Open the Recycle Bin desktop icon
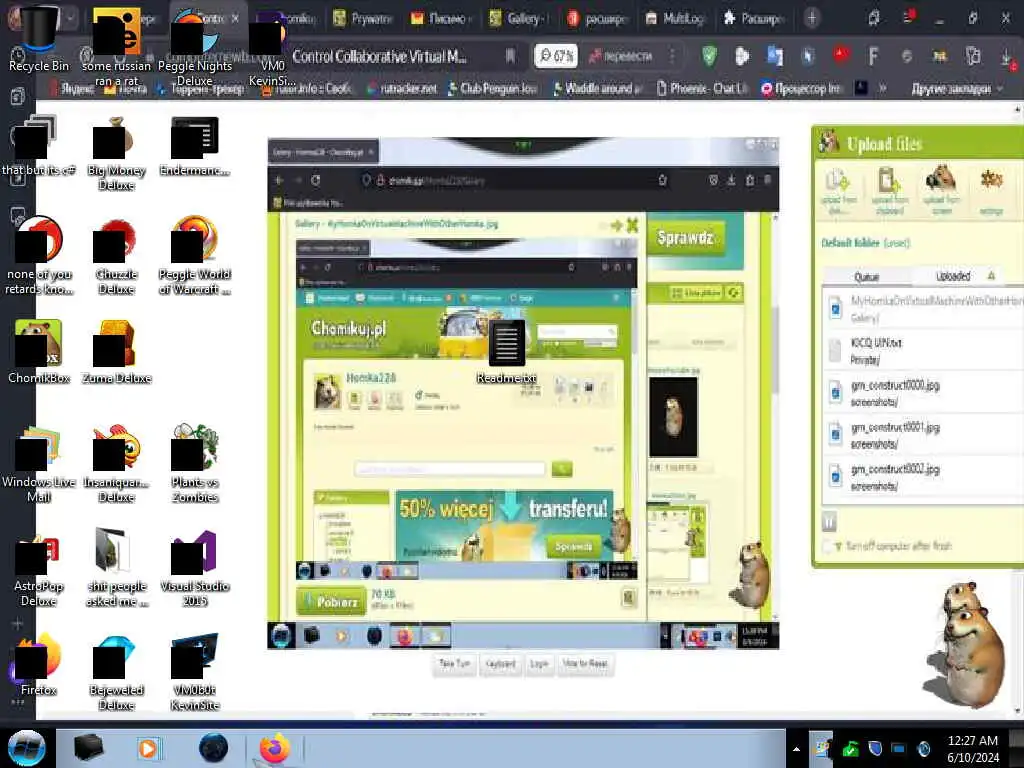Screen dimensions: 1024x768 (38, 39)
